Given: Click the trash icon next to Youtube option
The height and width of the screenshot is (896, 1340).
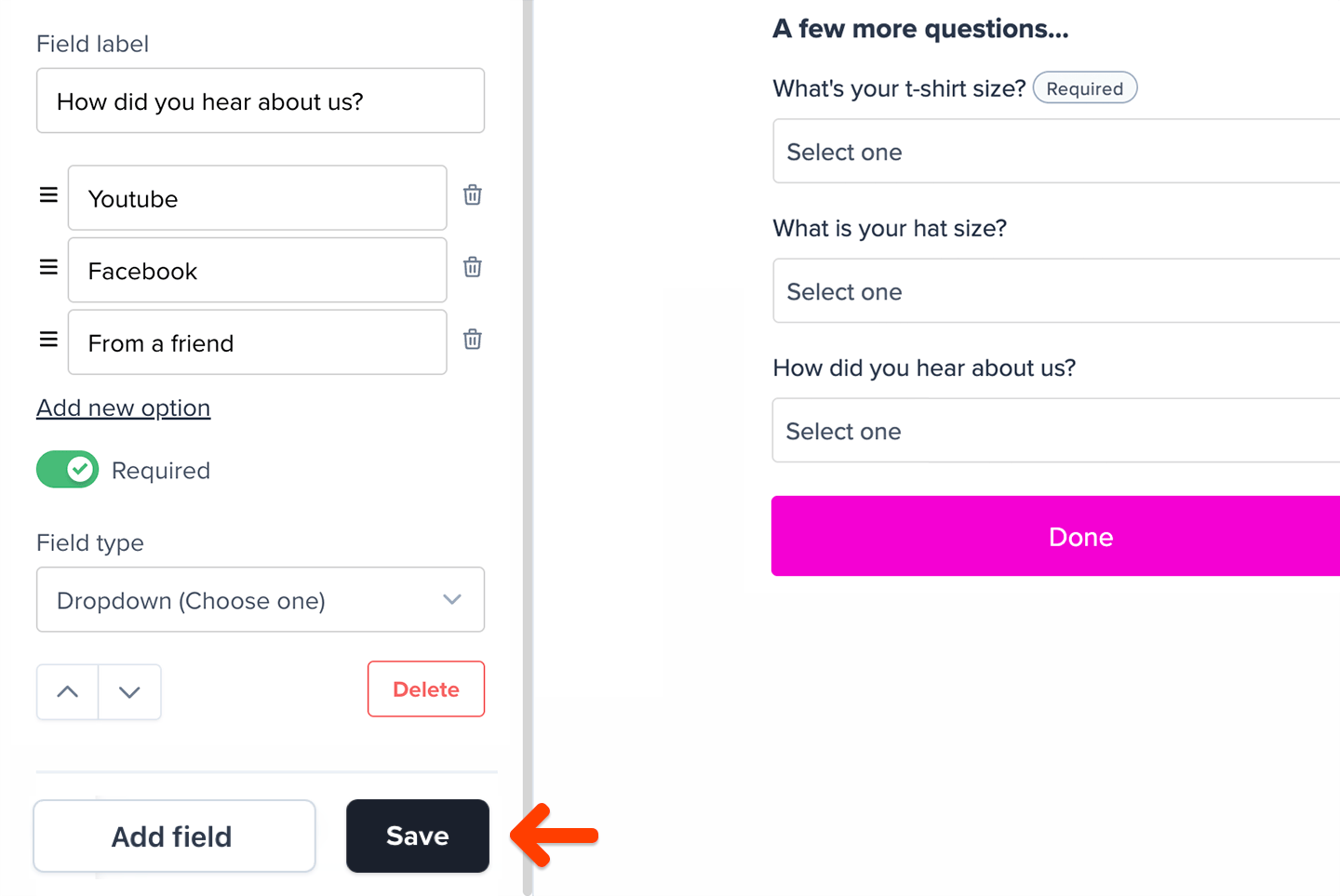Looking at the screenshot, I should click(472, 195).
